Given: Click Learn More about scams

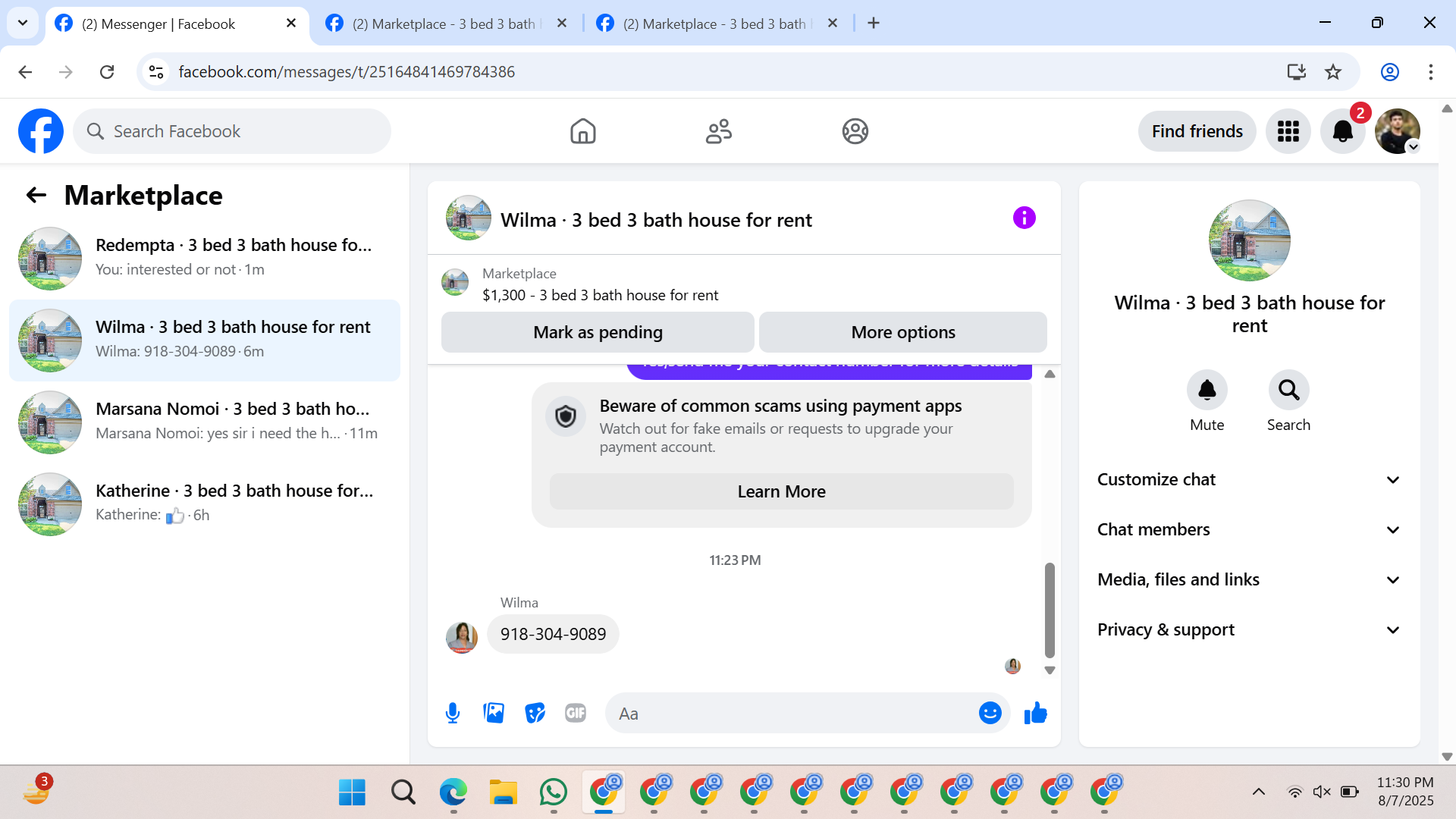Looking at the screenshot, I should 781,491.
